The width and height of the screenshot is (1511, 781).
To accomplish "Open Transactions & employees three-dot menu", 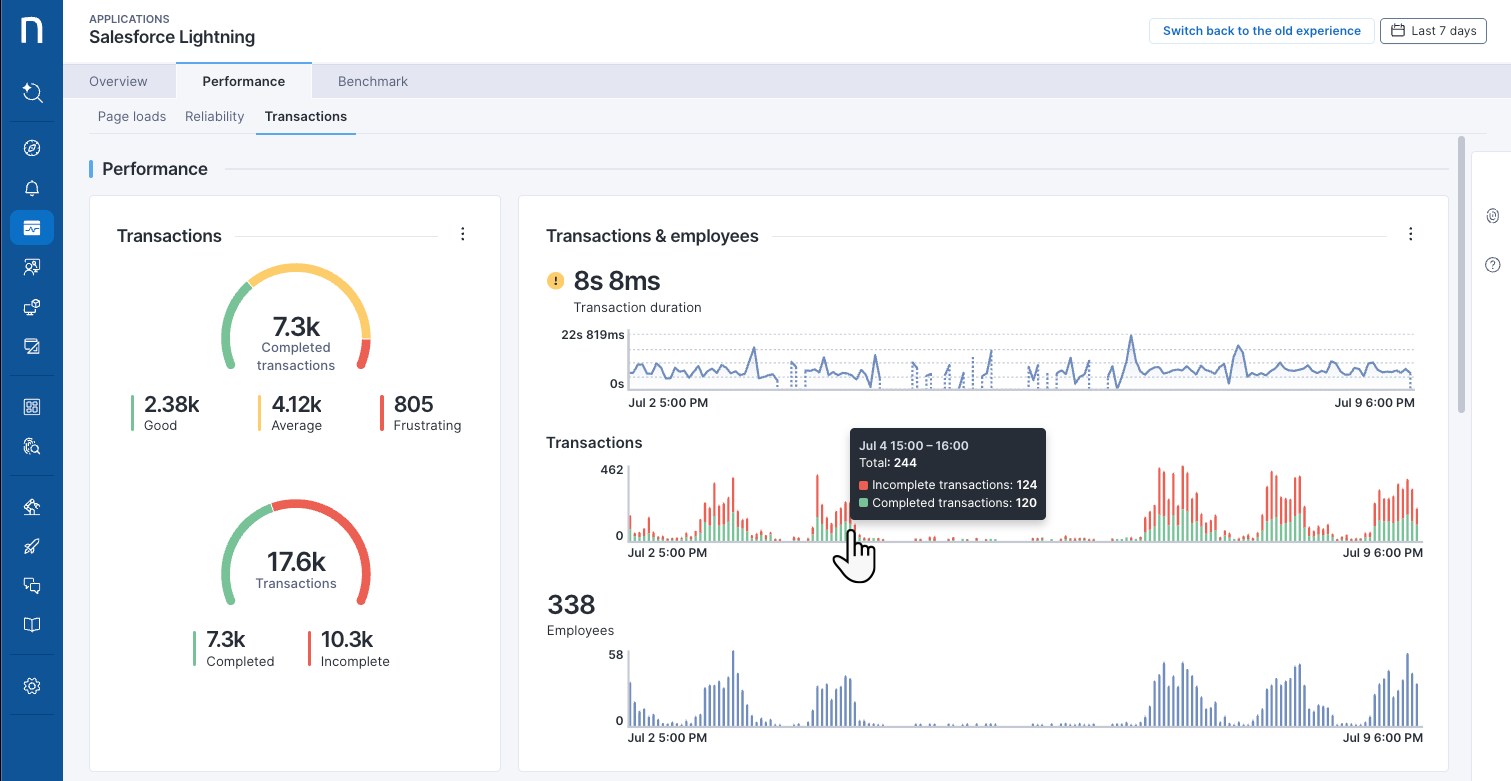I will pyautogui.click(x=1410, y=234).
